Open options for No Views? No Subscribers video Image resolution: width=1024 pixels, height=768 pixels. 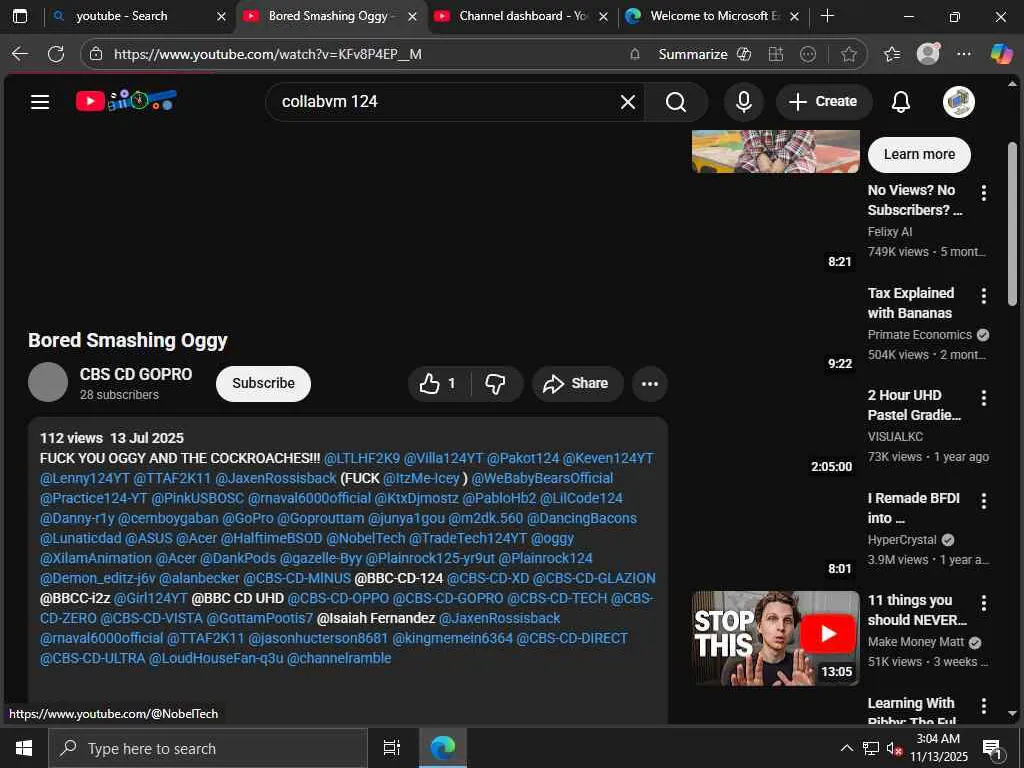984,192
